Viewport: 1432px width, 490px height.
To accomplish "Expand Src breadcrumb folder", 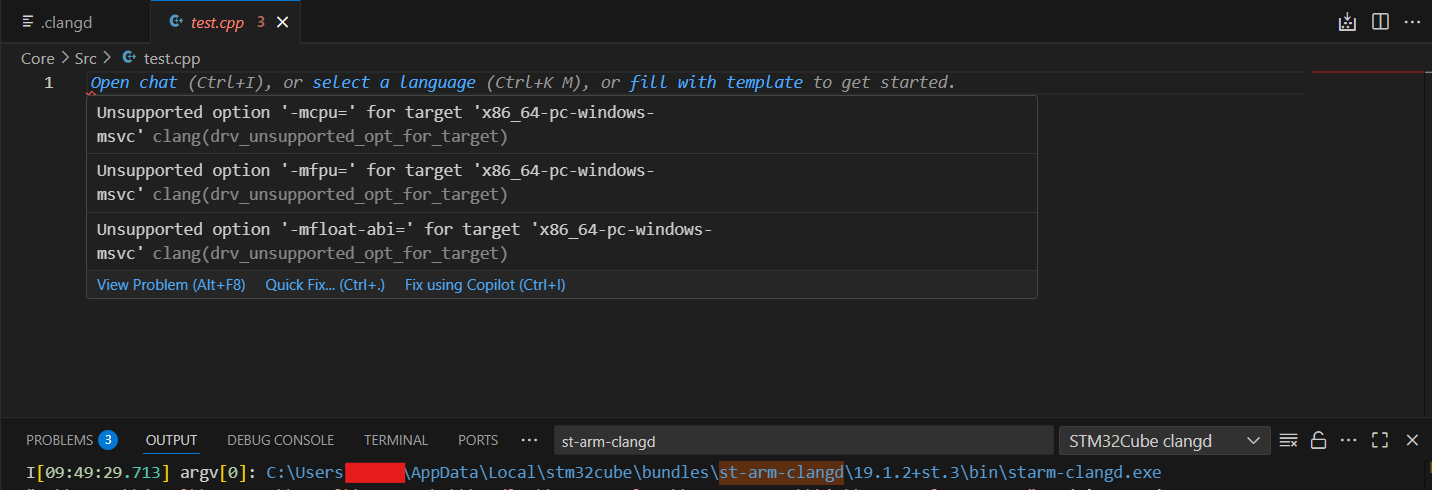I will pos(85,59).
